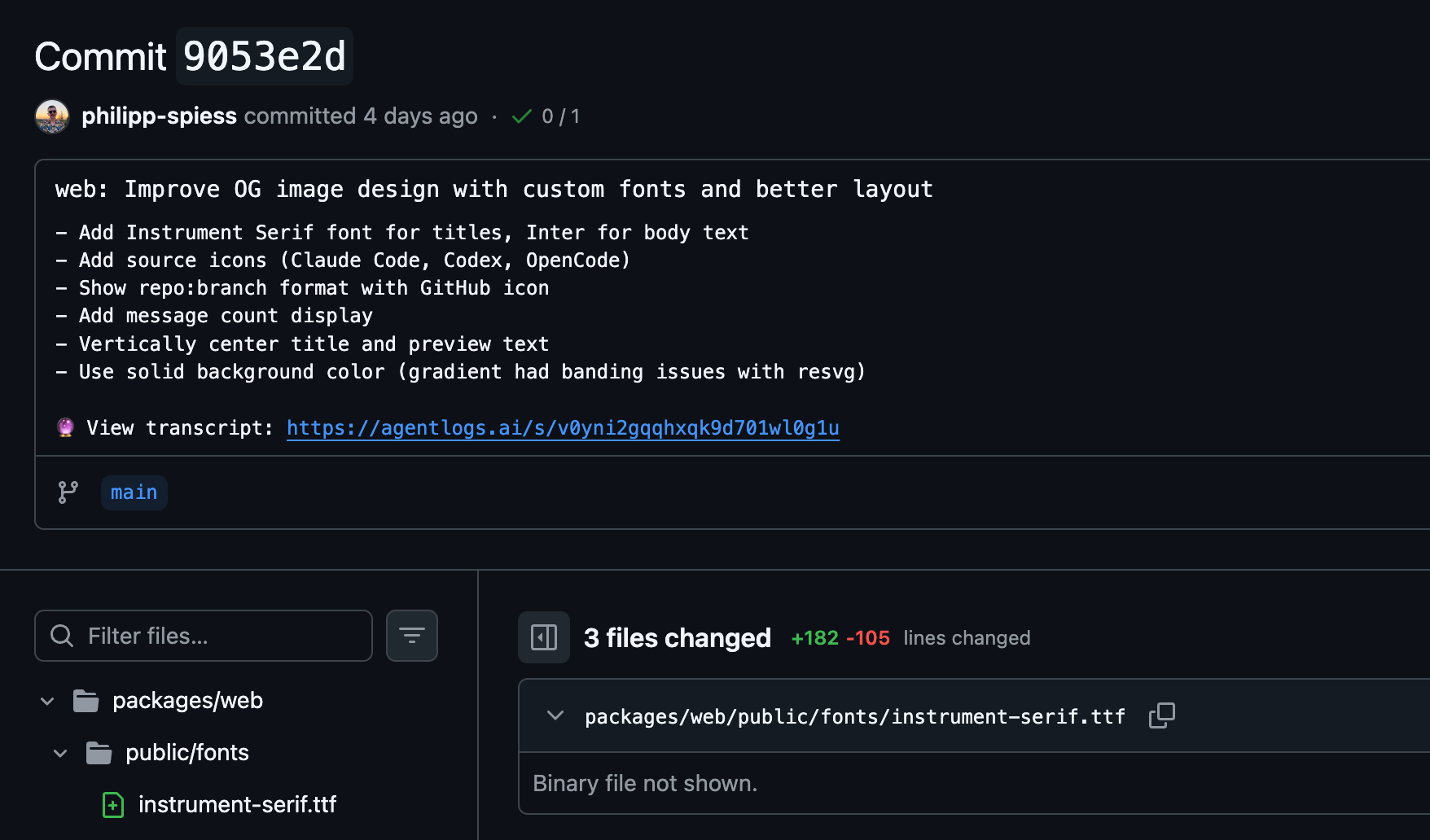Click the packages/web folder icon
1430x840 pixels.
86,700
